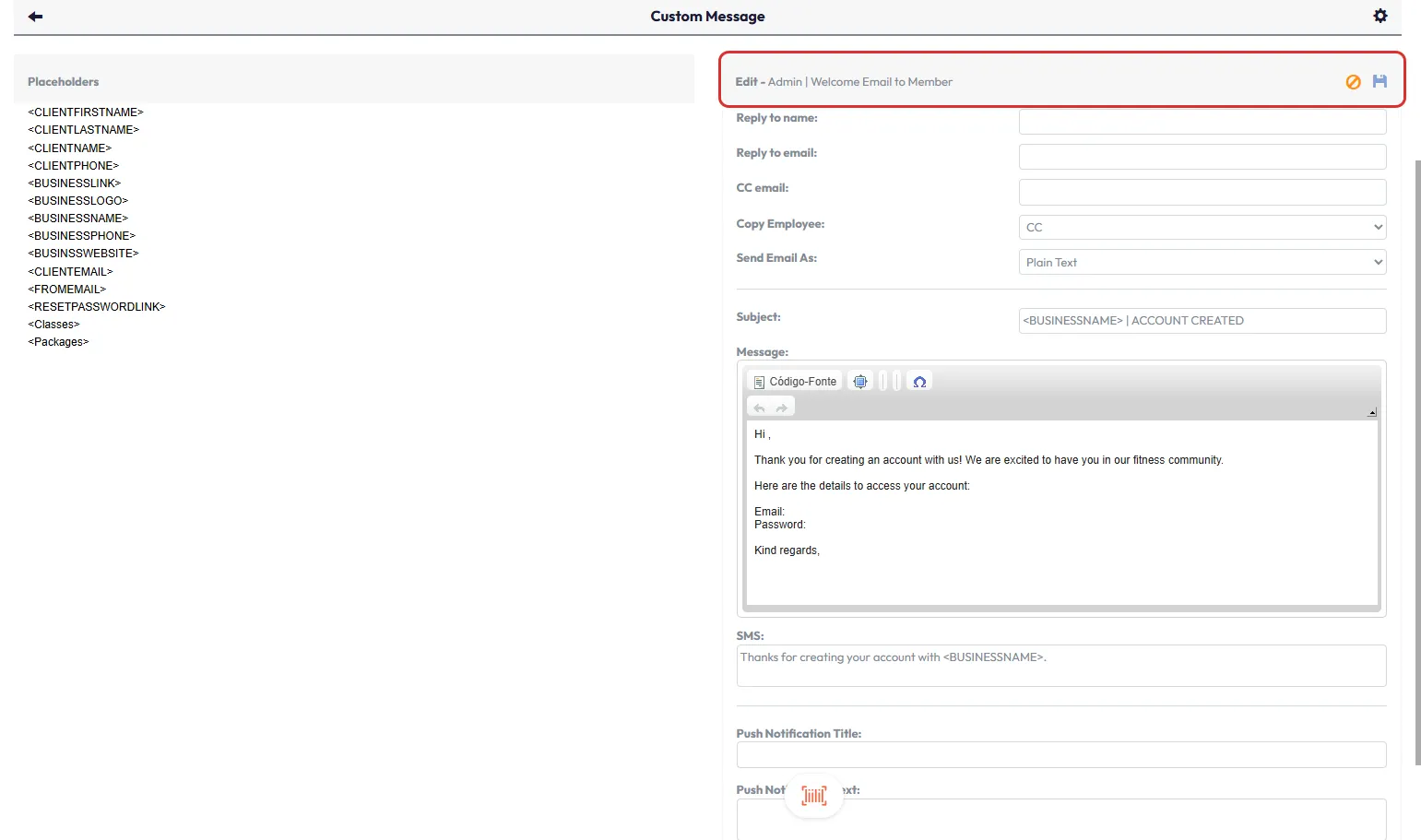Insert special character with omega icon

(x=919, y=382)
